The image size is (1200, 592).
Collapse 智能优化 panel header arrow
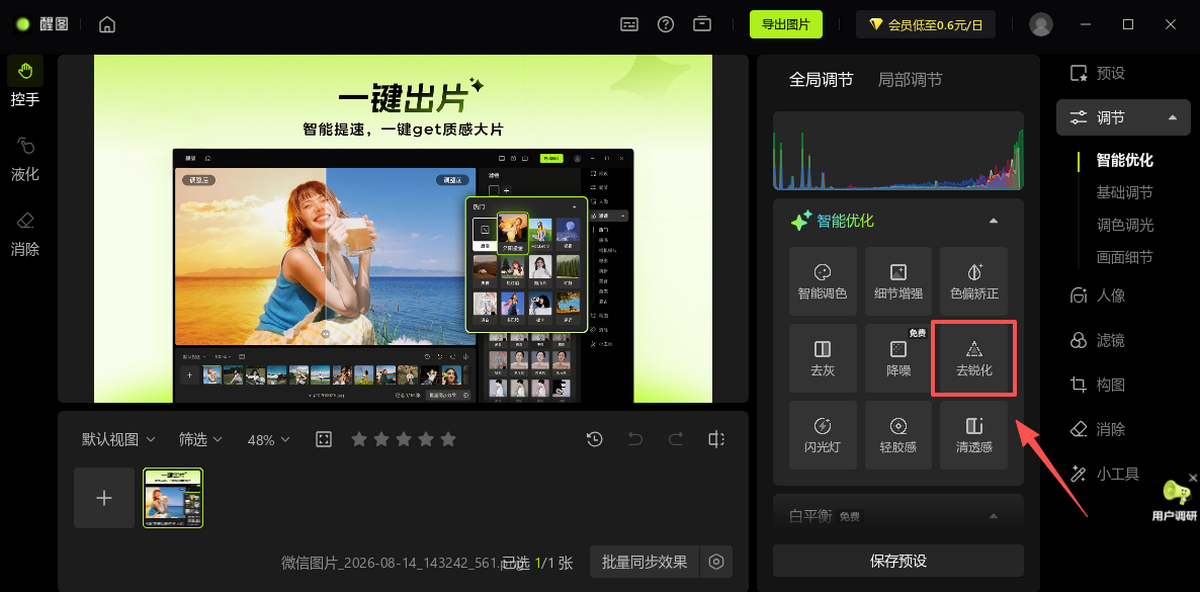993,220
